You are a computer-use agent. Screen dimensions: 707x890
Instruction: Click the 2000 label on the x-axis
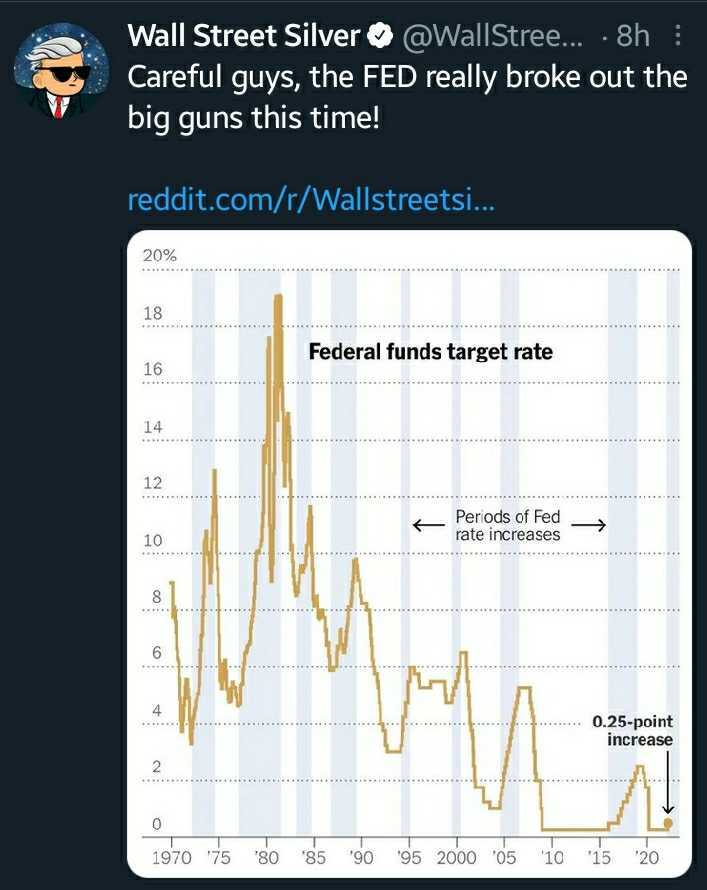point(457,857)
